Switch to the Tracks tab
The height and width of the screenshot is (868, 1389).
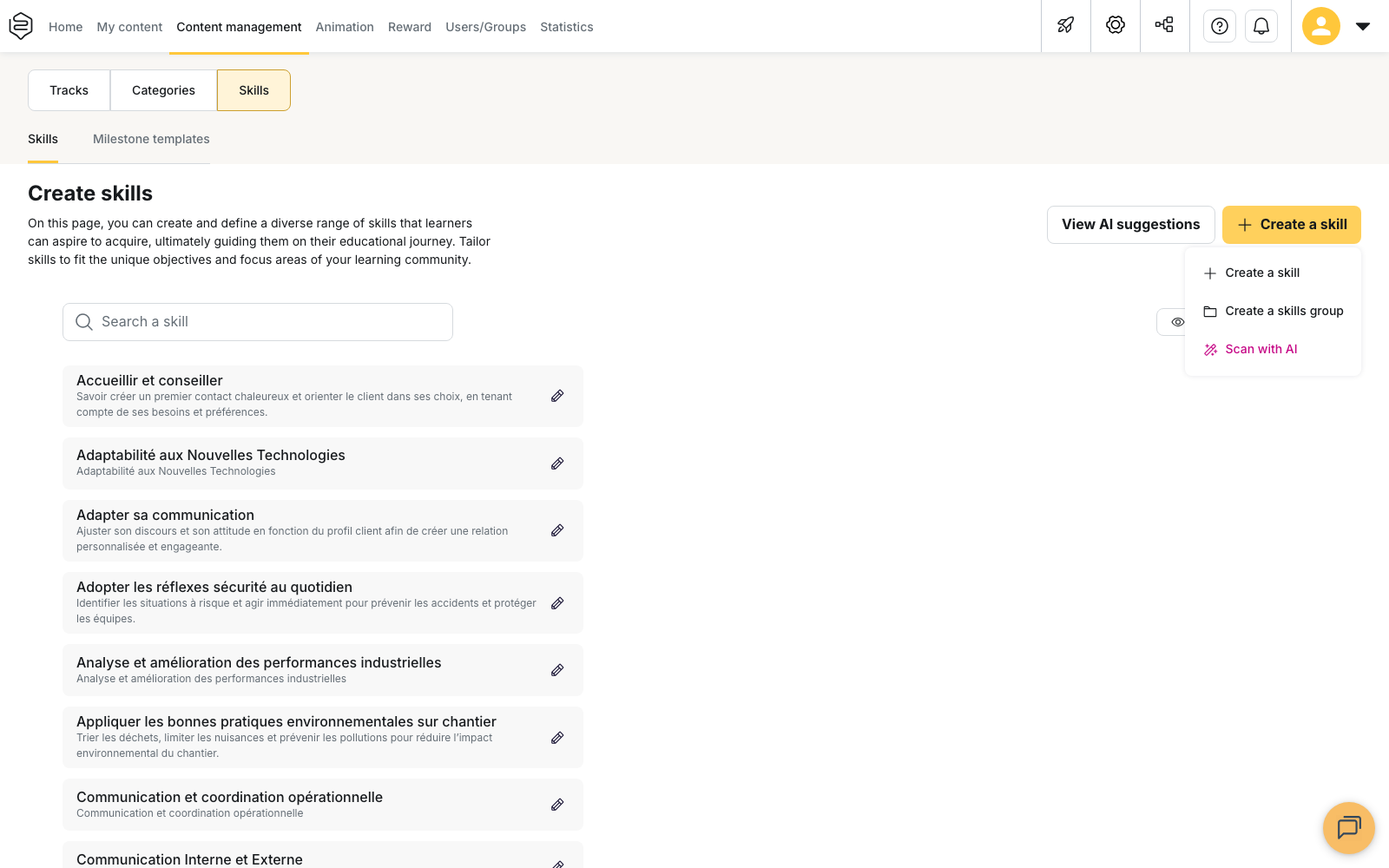(x=69, y=90)
